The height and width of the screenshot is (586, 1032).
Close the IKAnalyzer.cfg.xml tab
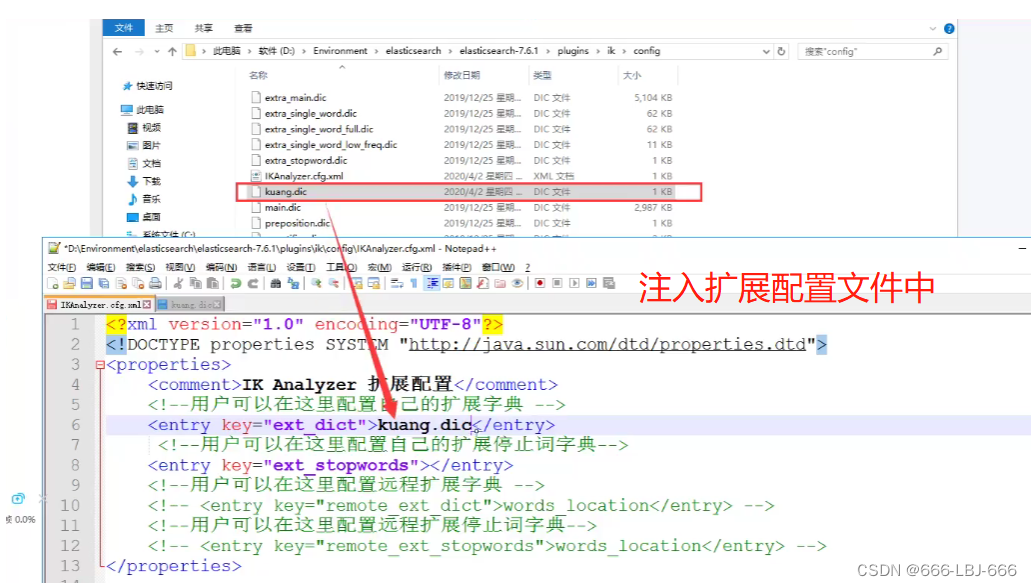pos(147,305)
